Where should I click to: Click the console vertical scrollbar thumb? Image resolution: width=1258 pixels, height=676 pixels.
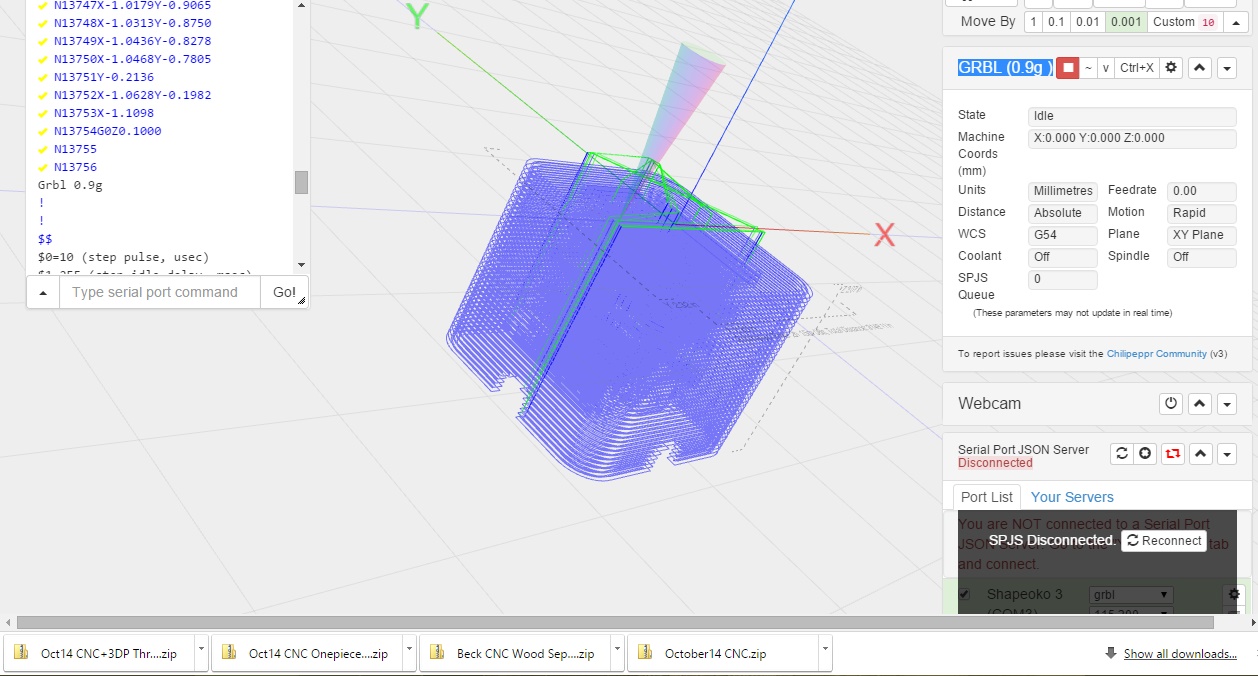(301, 182)
